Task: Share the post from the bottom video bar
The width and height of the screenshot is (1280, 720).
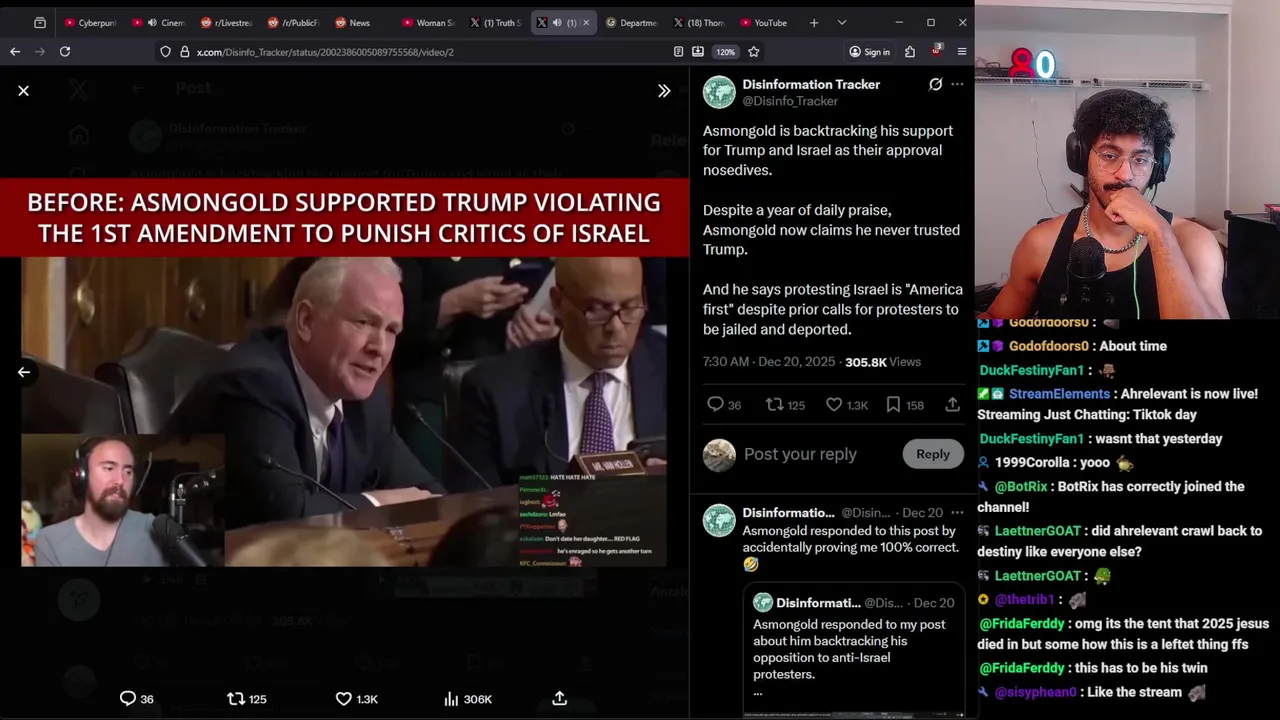Action: click(x=560, y=698)
